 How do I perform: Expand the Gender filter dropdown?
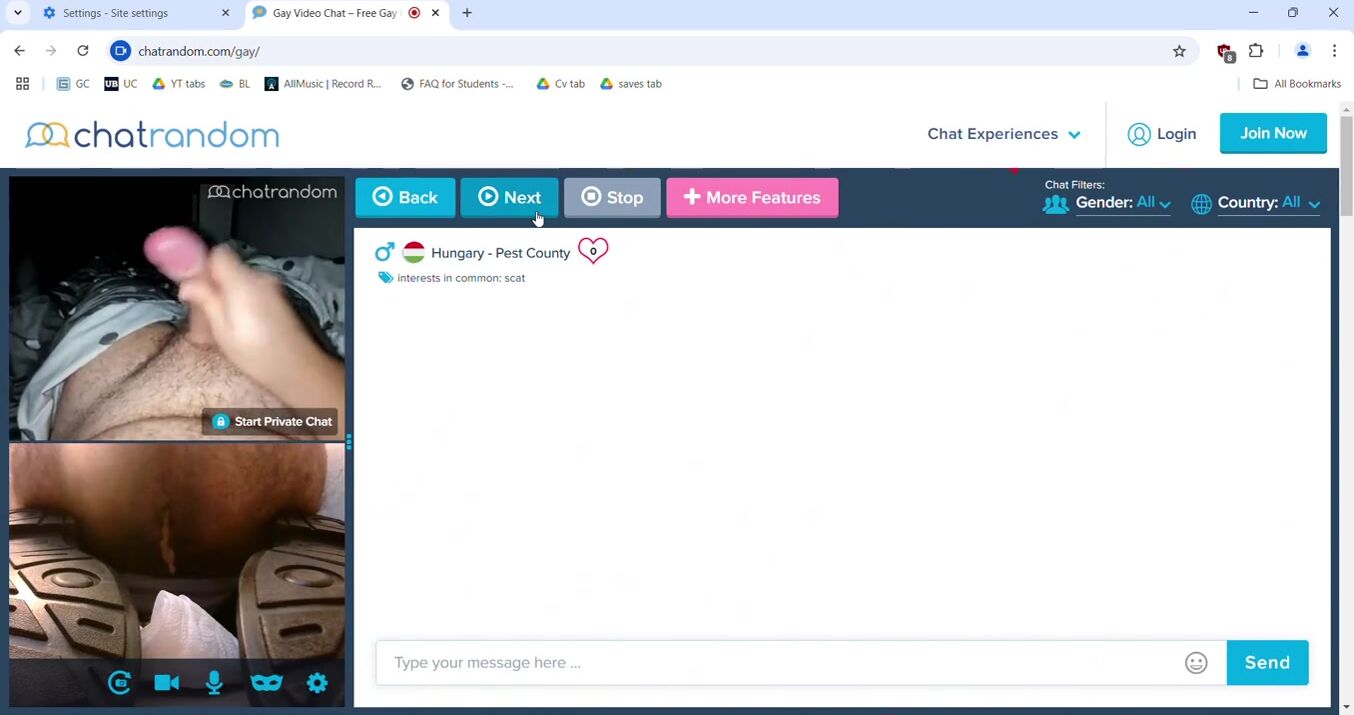pos(1123,203)
